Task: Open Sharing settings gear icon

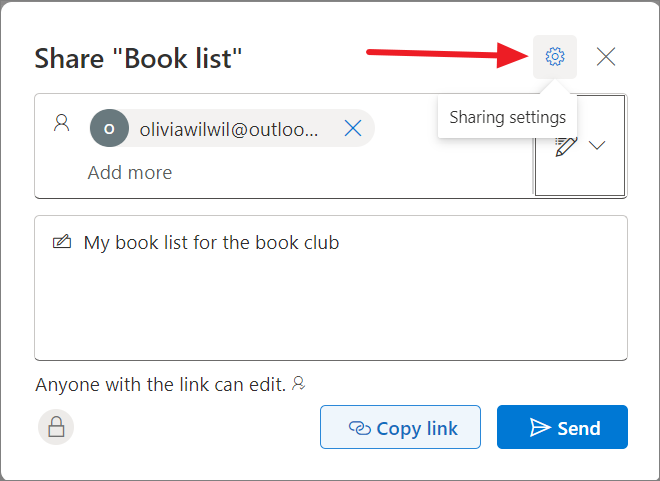Action: coord(555,57)
